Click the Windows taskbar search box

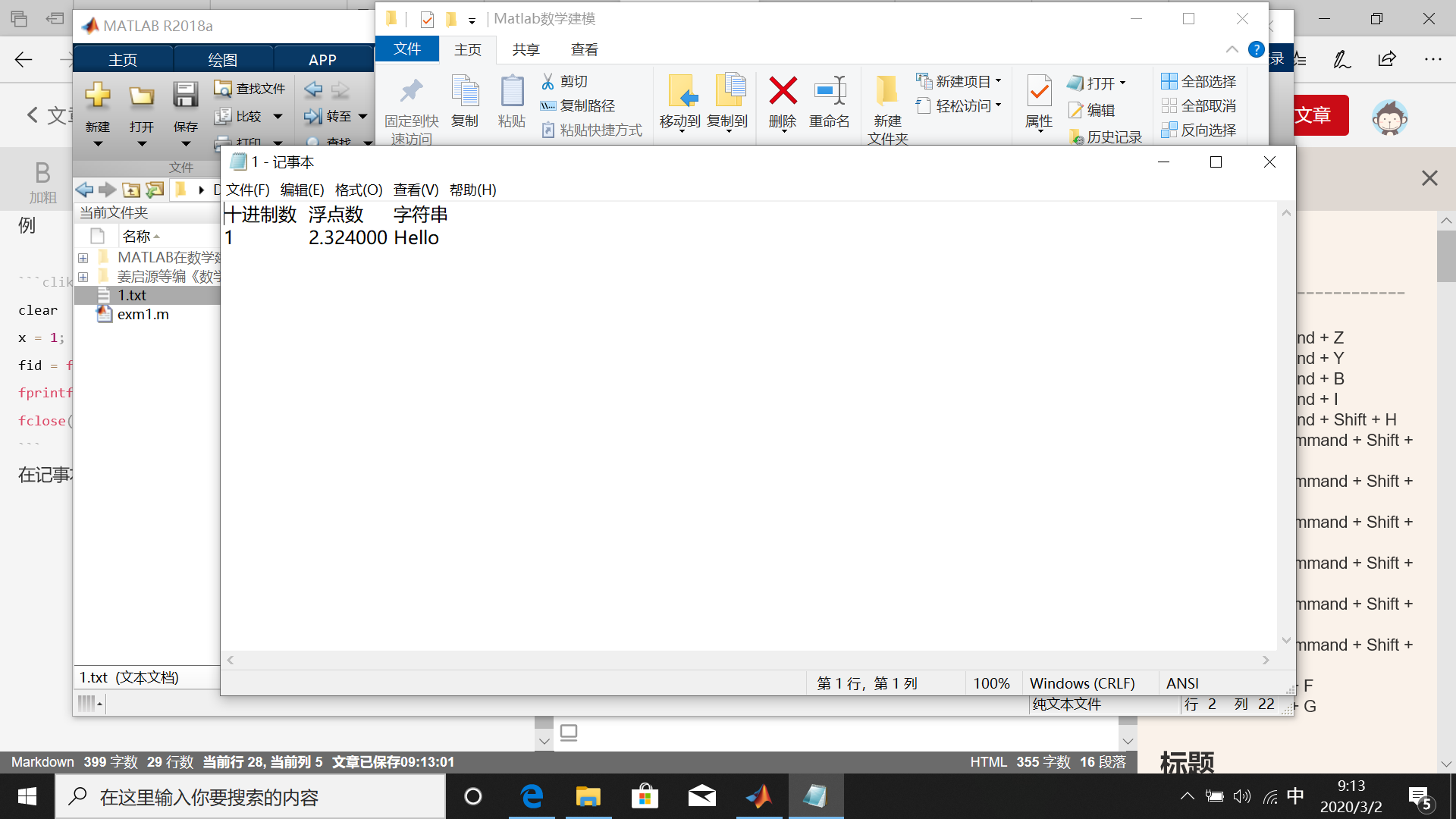coord(250,797)
